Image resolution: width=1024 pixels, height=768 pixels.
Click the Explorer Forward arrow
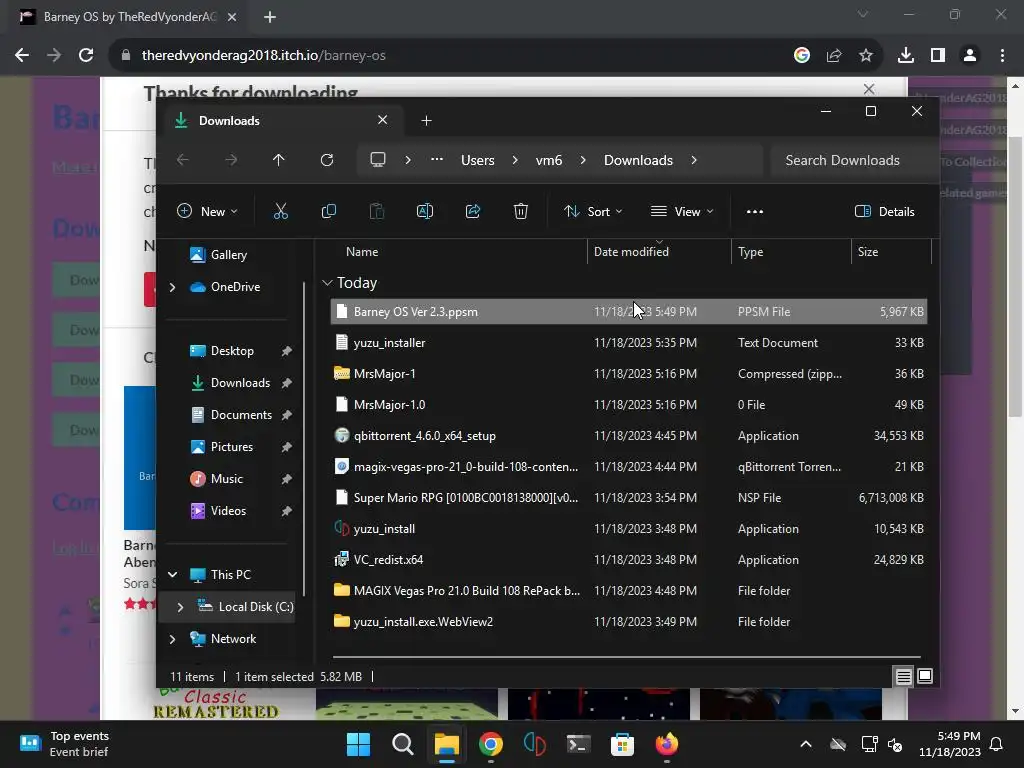[x=231, y=160]
